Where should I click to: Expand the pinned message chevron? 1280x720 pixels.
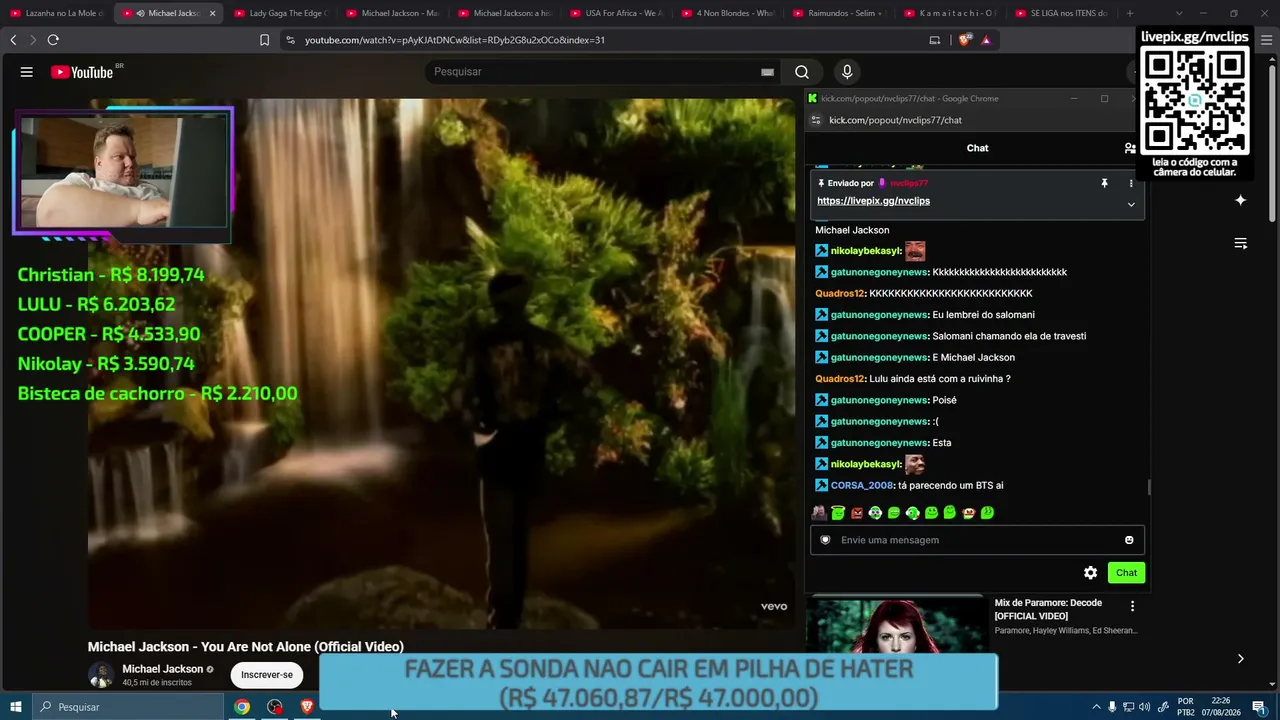point(1131,204)
